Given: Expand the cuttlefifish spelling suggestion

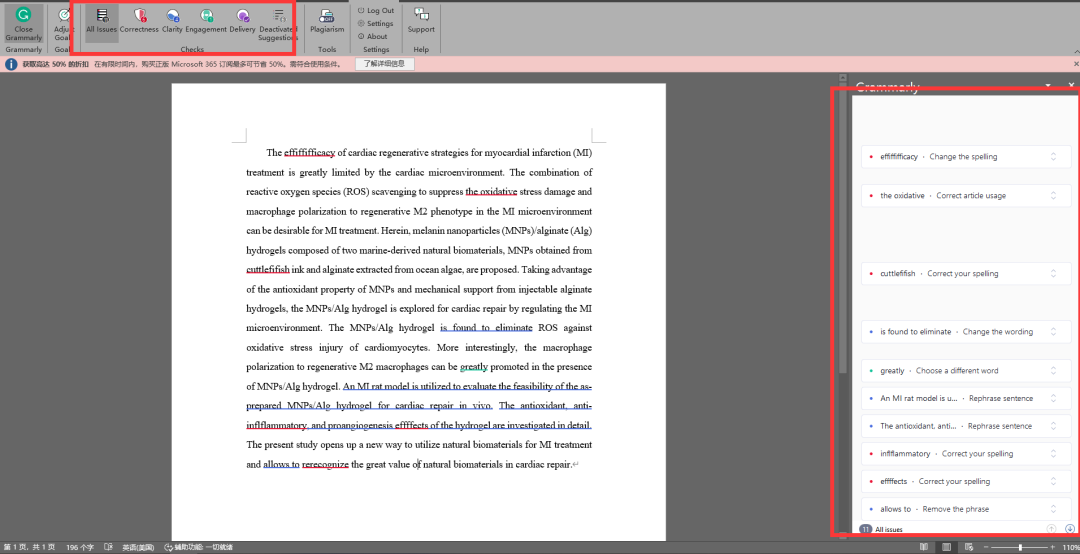Looking at the screenshot, I should coord(966,274).
